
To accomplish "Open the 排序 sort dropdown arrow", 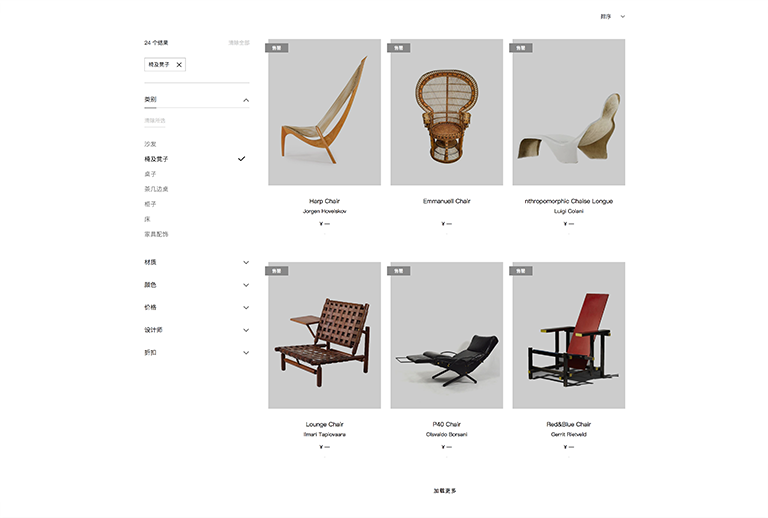I will tap(623, 17).
